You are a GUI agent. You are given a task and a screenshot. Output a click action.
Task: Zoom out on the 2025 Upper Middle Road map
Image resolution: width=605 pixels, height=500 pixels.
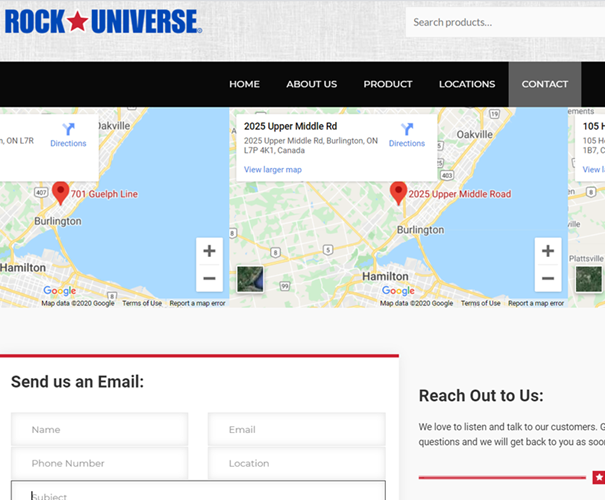pos(548,278)
